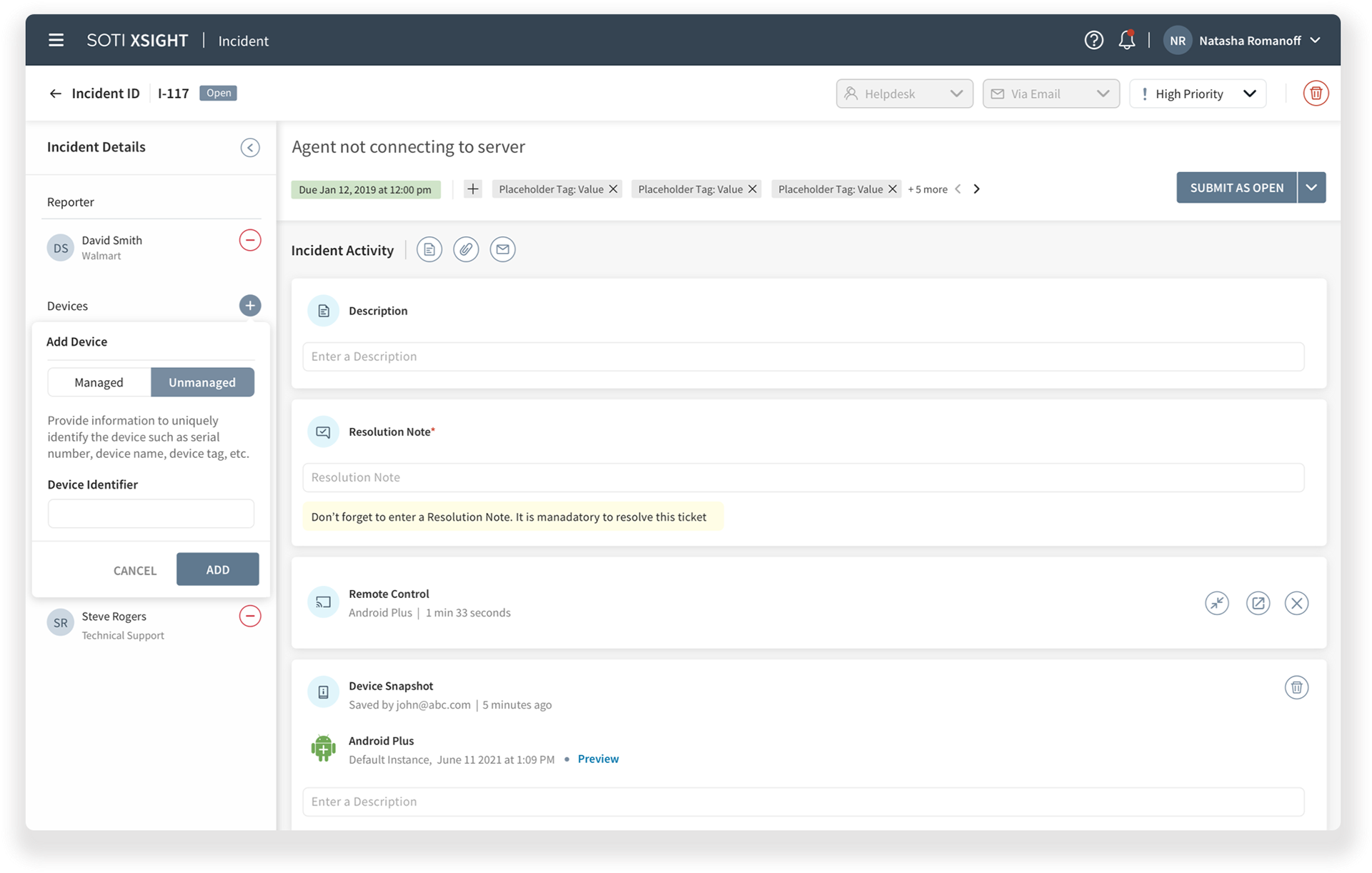The width and height of the screenshot is (1372, 873).
Task: Add a note to Incident Activity
Action: (429, 249)
